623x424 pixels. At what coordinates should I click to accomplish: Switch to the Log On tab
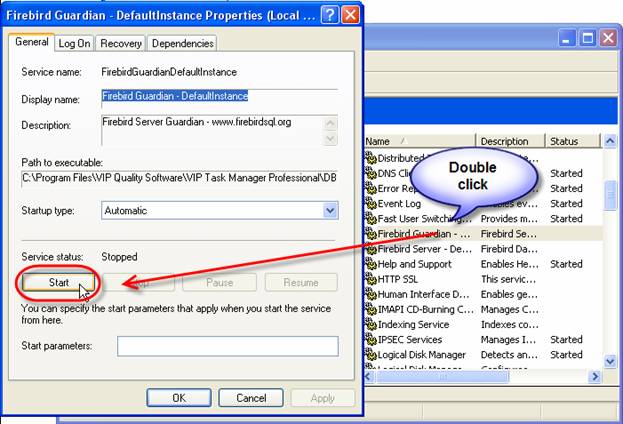74,43
